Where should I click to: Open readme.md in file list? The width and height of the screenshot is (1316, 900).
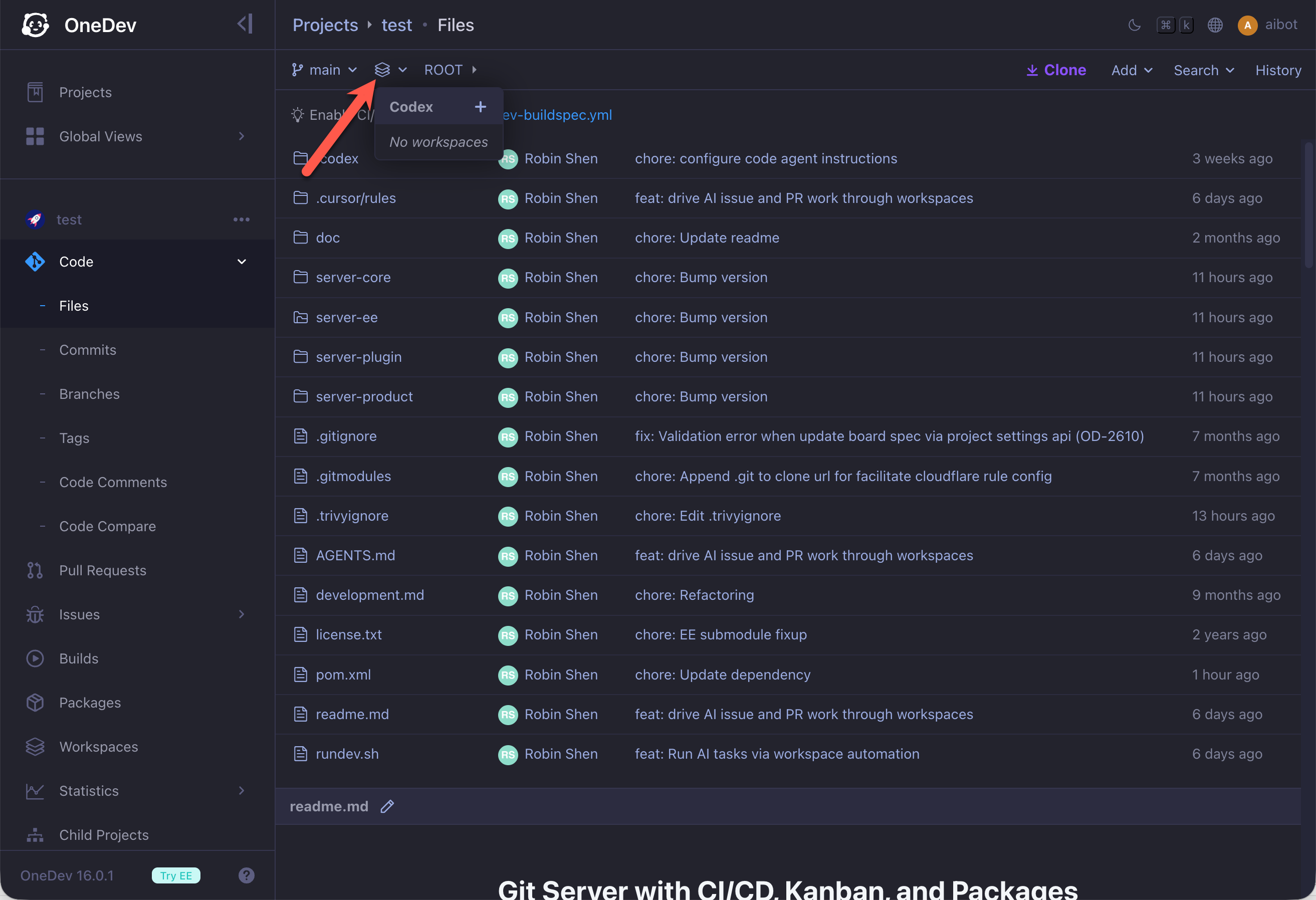click(x=352, y=715)
